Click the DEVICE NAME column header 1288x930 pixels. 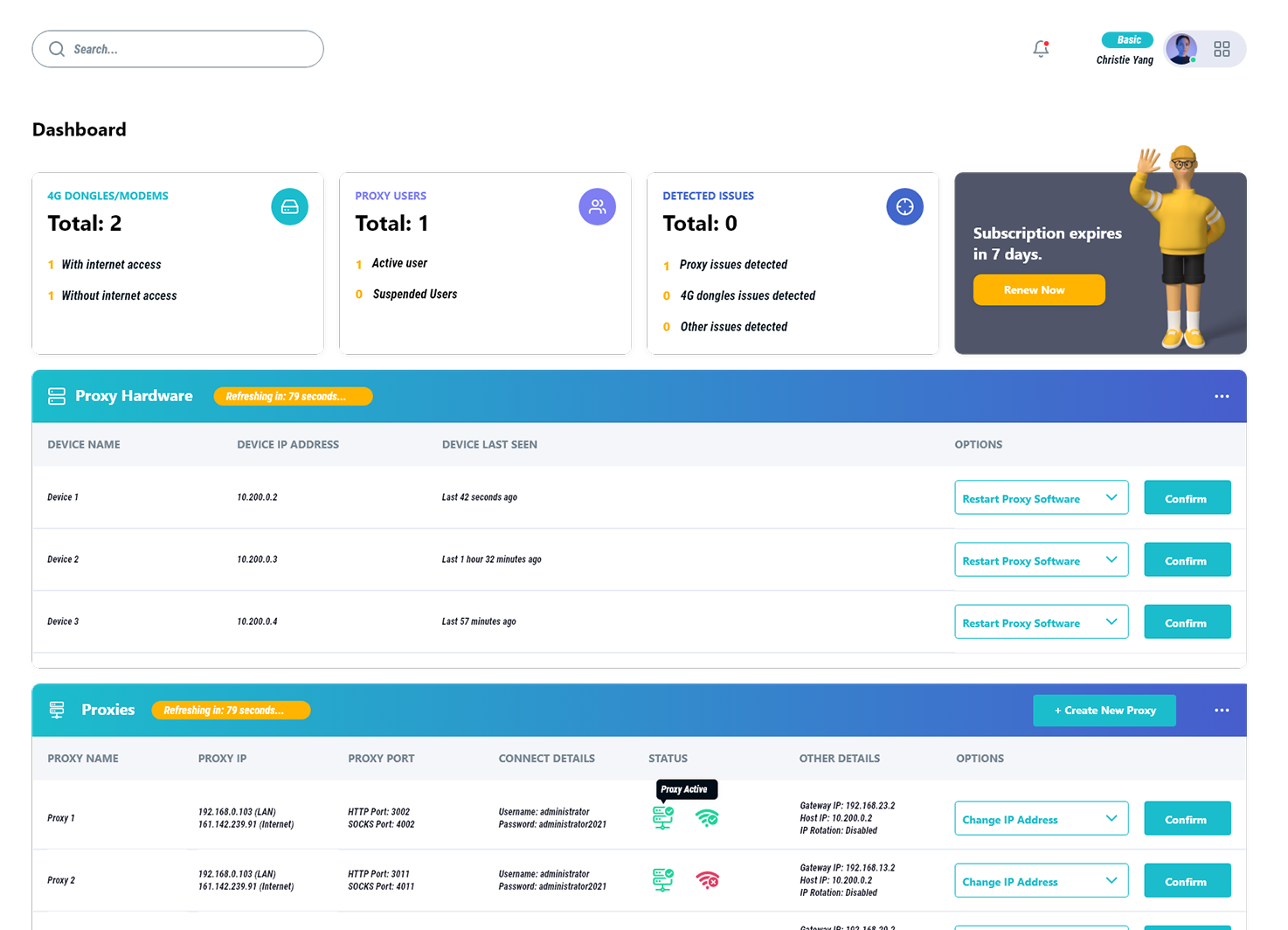click(84, 445)
